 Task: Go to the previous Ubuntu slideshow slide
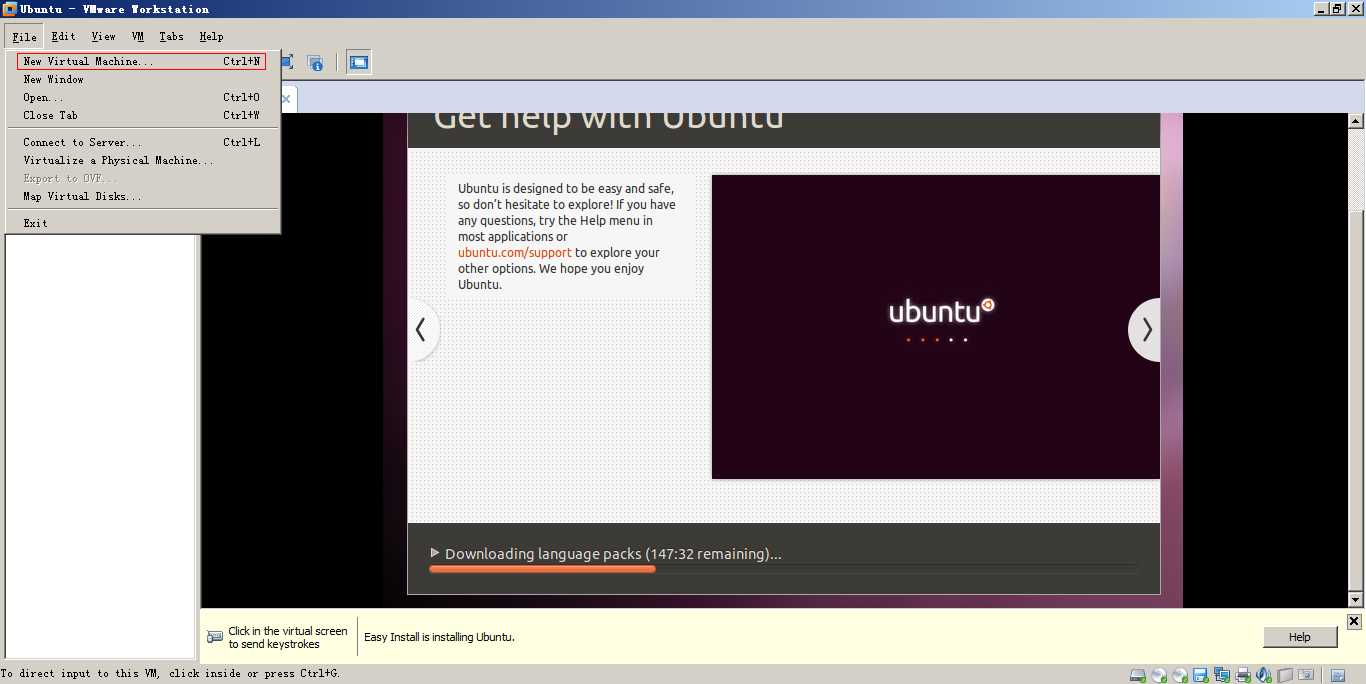coord(422,329)
